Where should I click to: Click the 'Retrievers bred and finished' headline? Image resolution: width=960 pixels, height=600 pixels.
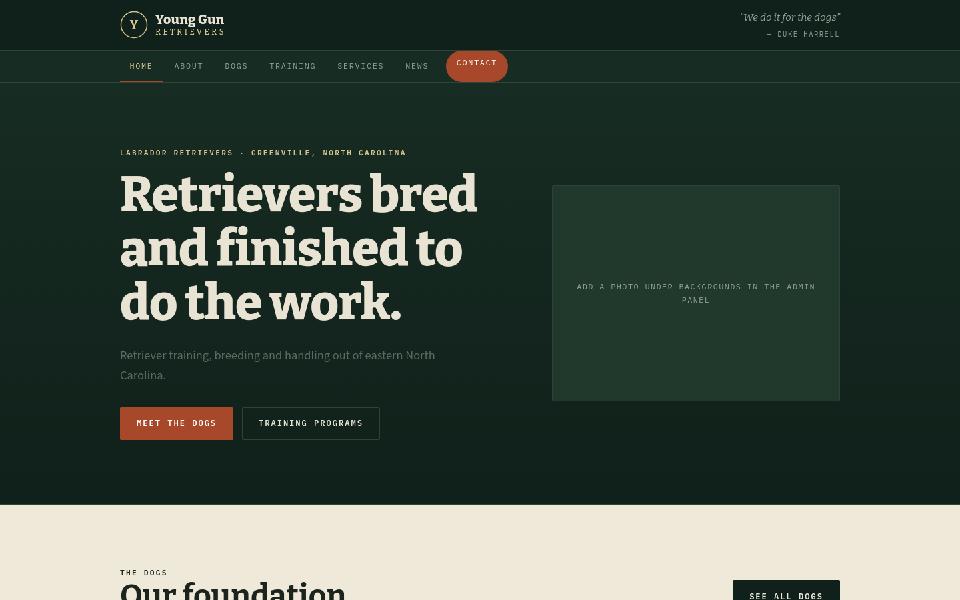point(299,247)
